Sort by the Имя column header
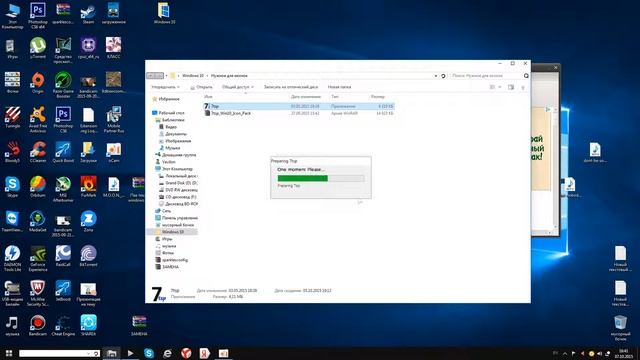Image resolution: width=640 pixels, height=360 pixels. click(x=246, y=97)
